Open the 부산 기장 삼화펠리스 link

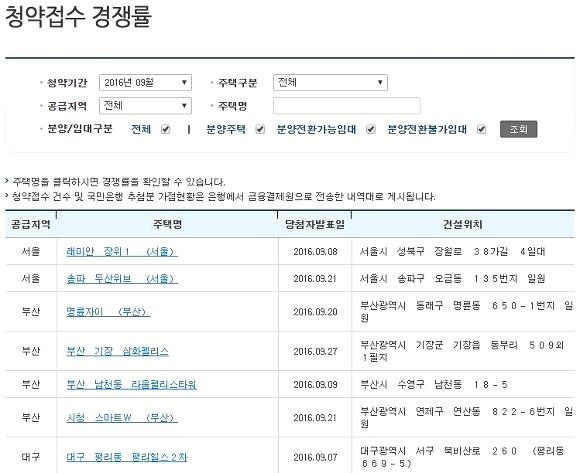pyautogui.click(x=118, y=351)
